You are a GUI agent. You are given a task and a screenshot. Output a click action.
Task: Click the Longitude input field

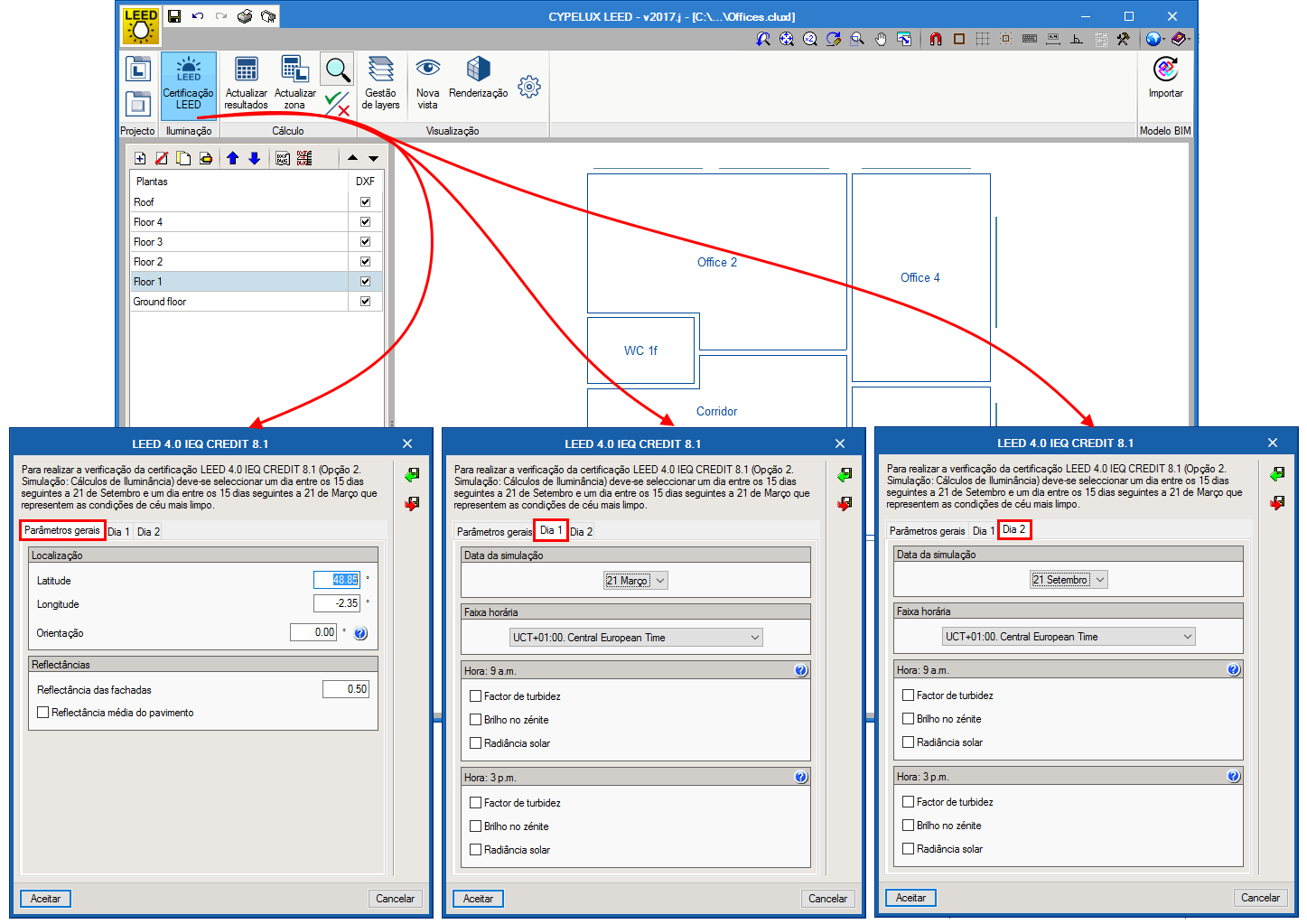[337, 603]
